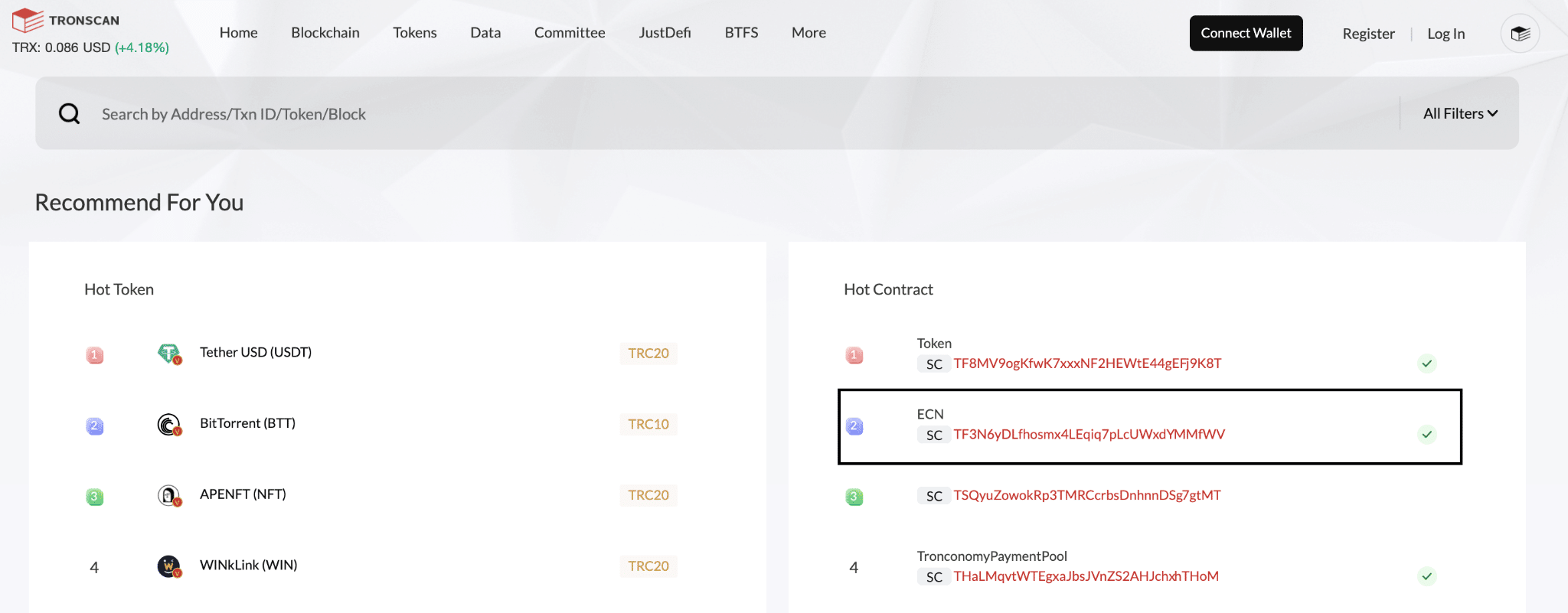Click the Recommend For You heading
This screenshot has width=1568, height=613.
tap(139, 203)
